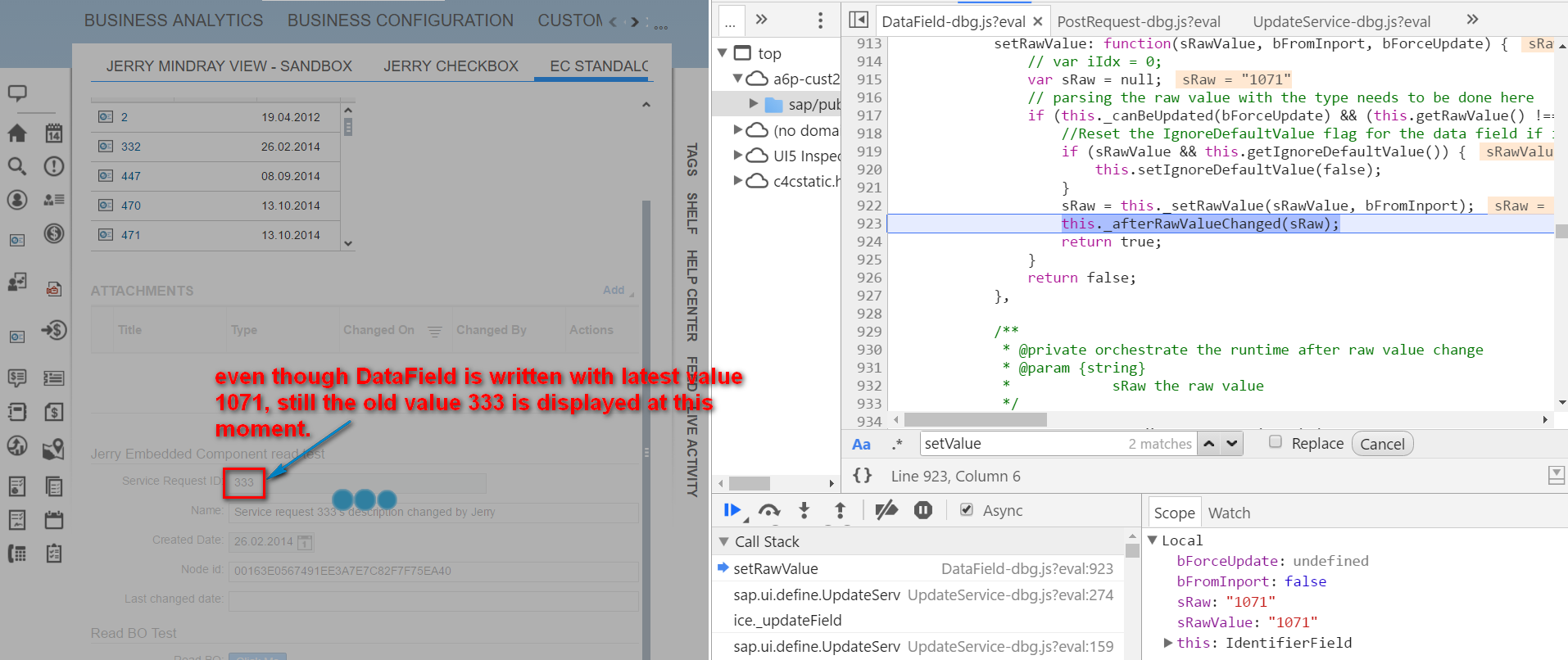The height and width of the screenshot is (660, 1568).
Task: Switch to JERRY CHECKBOX tab
Action: click(x=451, y=66)
